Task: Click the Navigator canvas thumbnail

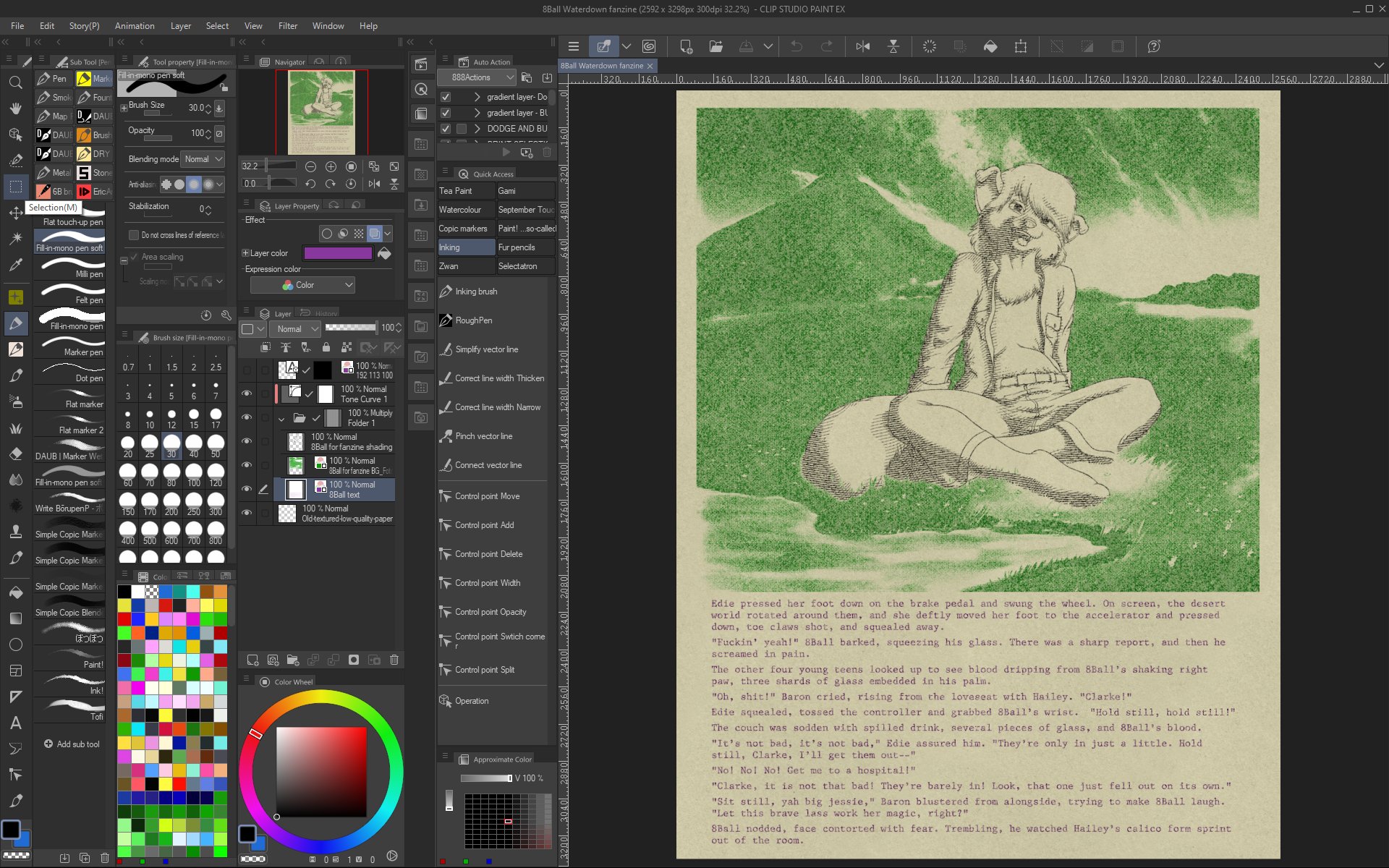Action: click(x=321, y=112)
